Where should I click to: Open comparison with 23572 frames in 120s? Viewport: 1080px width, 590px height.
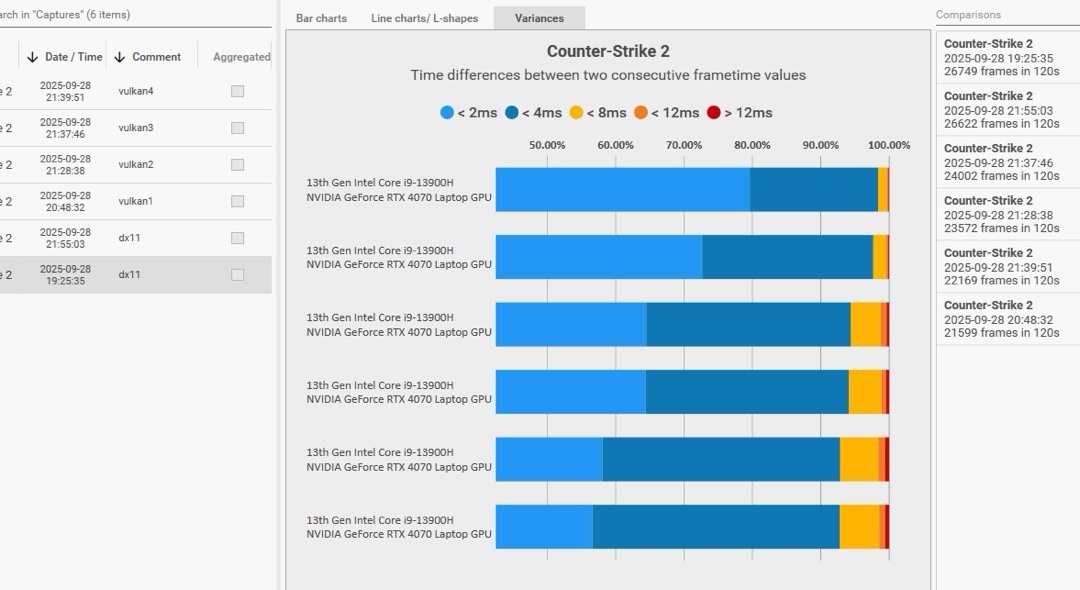tap(1008, 215)
